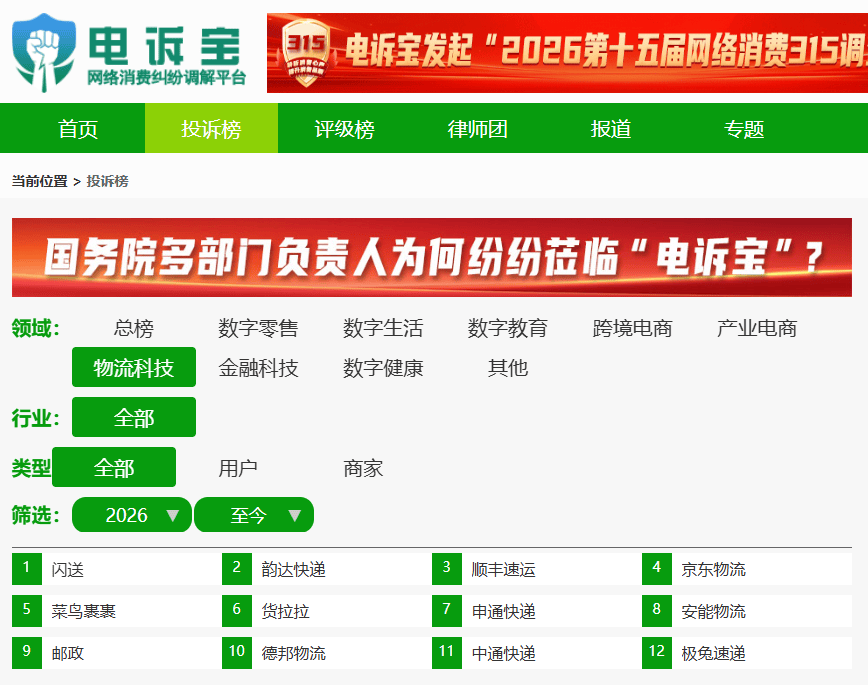Open the 2026 315 survey red banner
Viewport: 868px width, 685px height.
(x=567, y=53)
